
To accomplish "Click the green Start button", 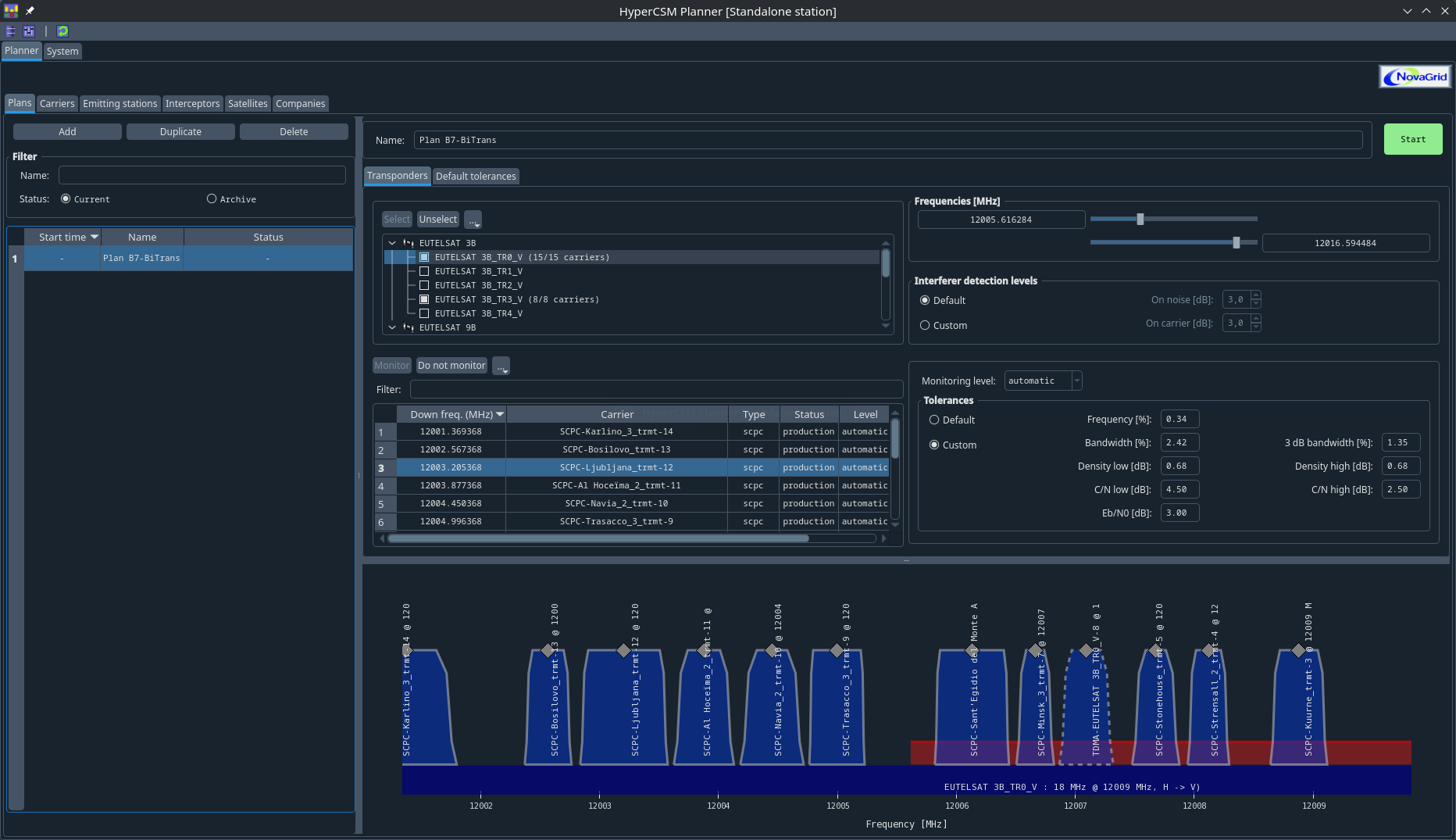I will point(1413,139).
